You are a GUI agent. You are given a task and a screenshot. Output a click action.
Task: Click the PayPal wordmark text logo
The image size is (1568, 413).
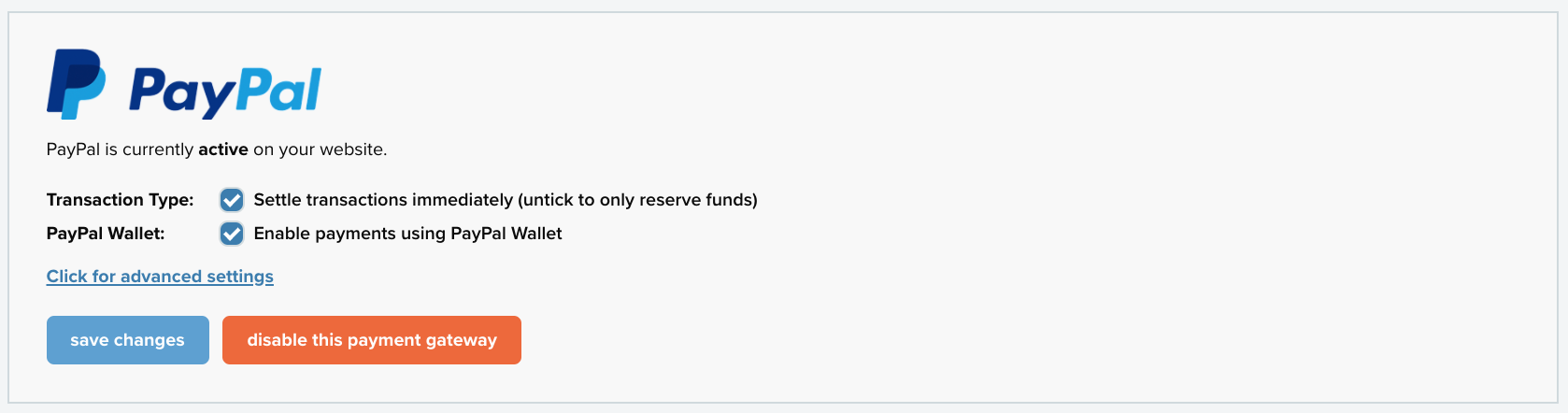tap(225, 93)
